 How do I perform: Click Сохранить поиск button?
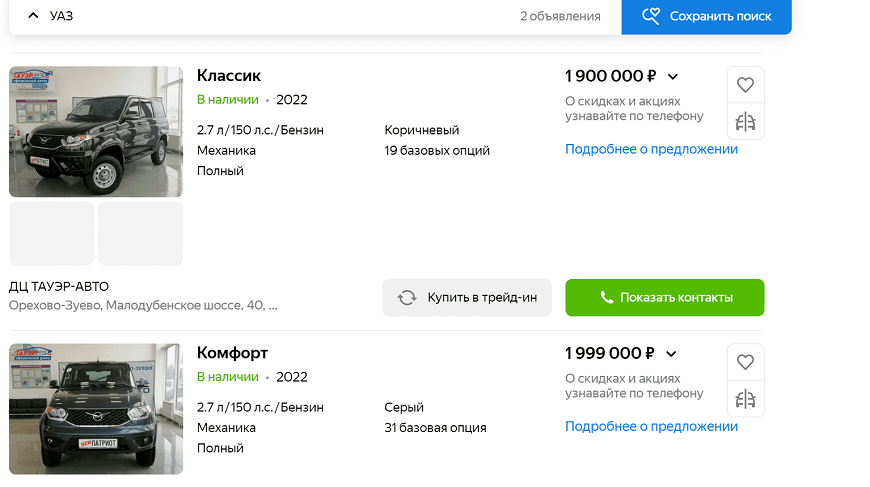[x=706, y=17]
